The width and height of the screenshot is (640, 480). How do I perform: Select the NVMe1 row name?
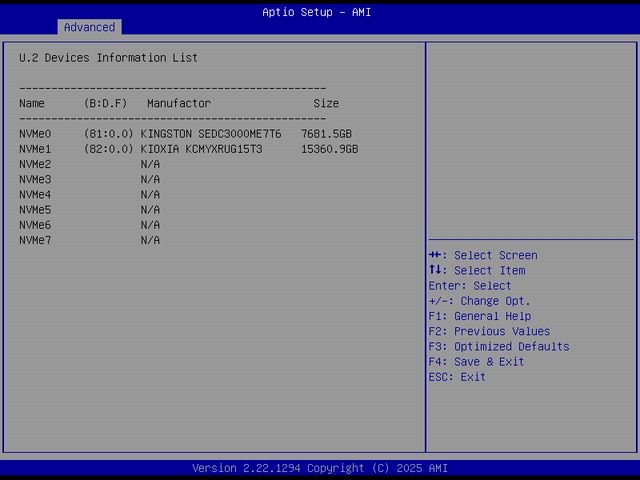tap(35, 149)
